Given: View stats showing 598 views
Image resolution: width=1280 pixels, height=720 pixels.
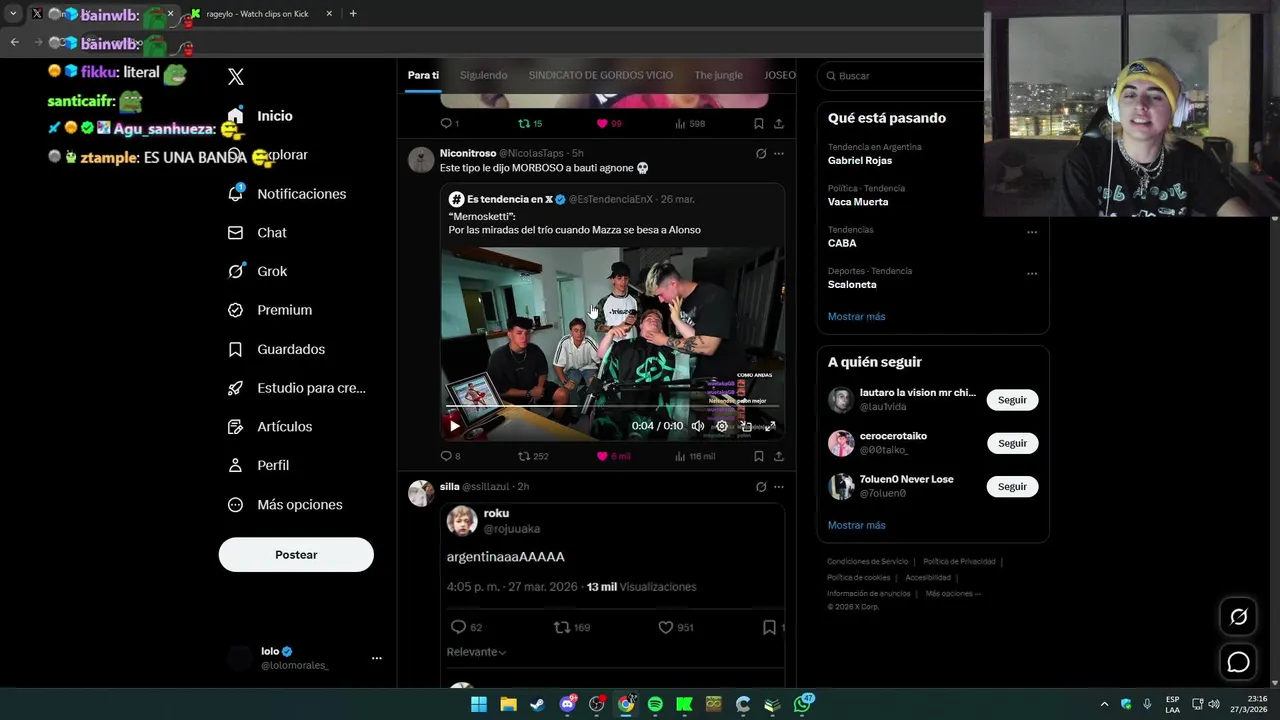Looking at the screenshot, I should tap(690, 124).
